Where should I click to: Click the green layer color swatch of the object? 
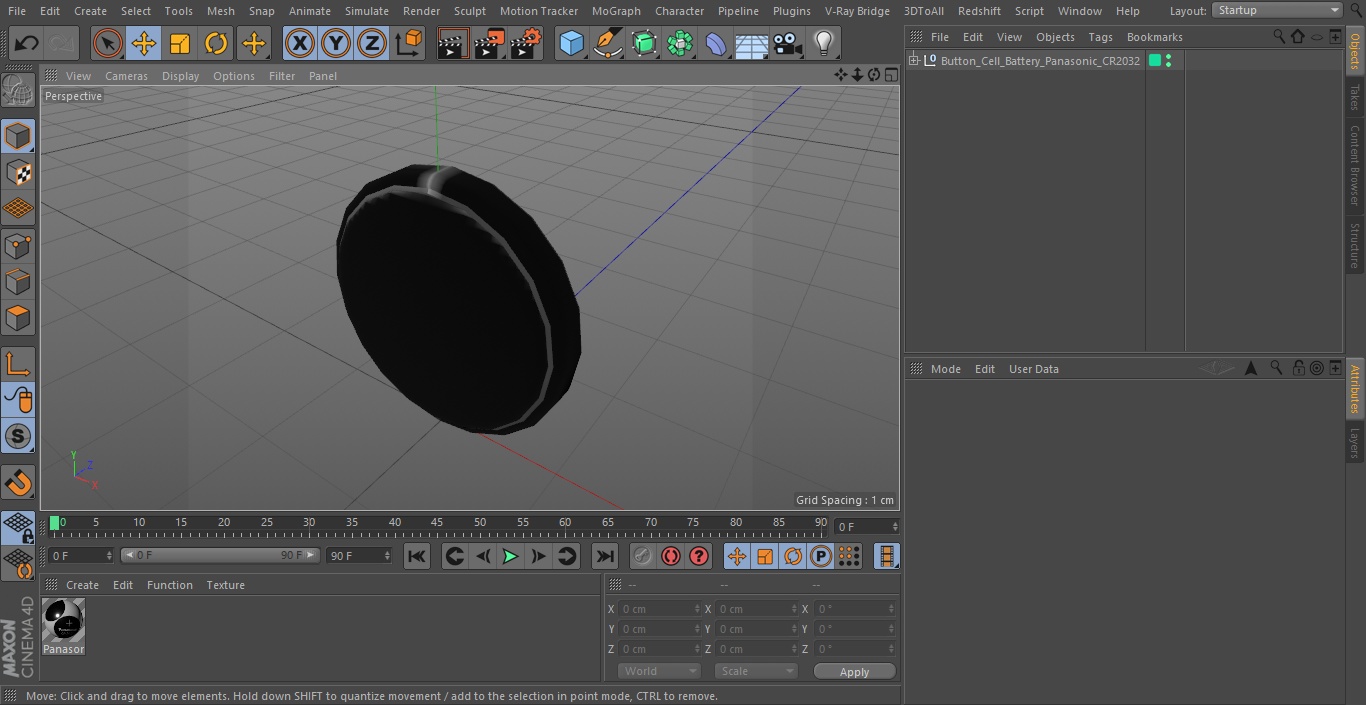click(x=1155, y=61)
